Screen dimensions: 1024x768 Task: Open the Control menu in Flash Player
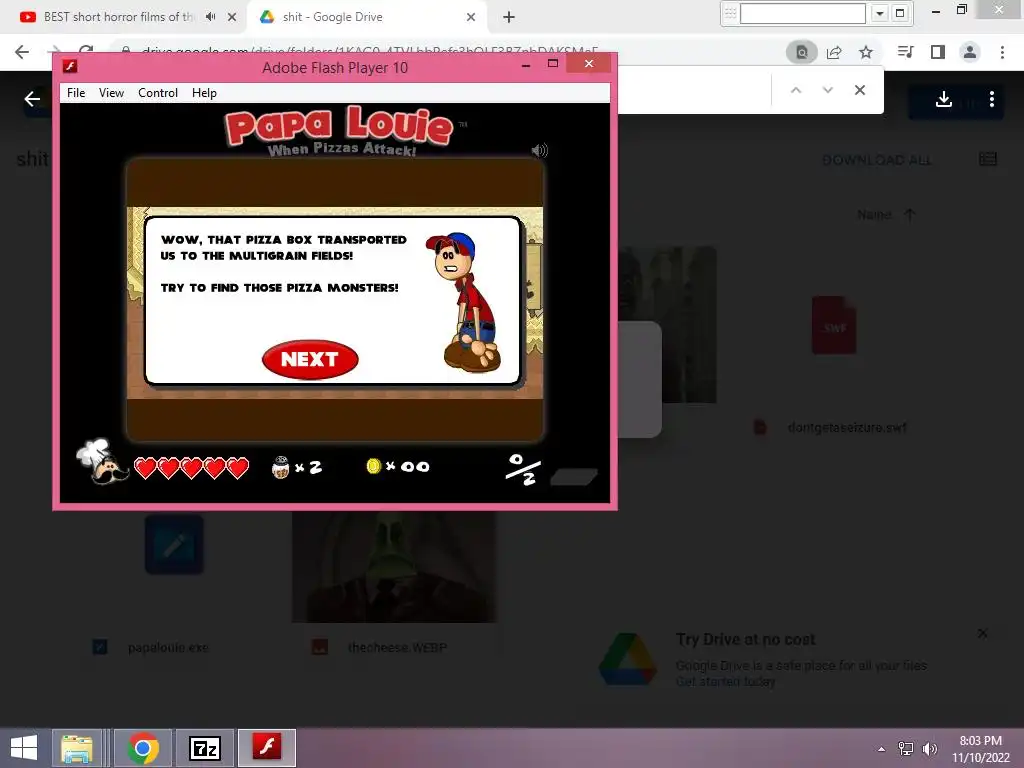pyautogui.click(x=157, y=93)
